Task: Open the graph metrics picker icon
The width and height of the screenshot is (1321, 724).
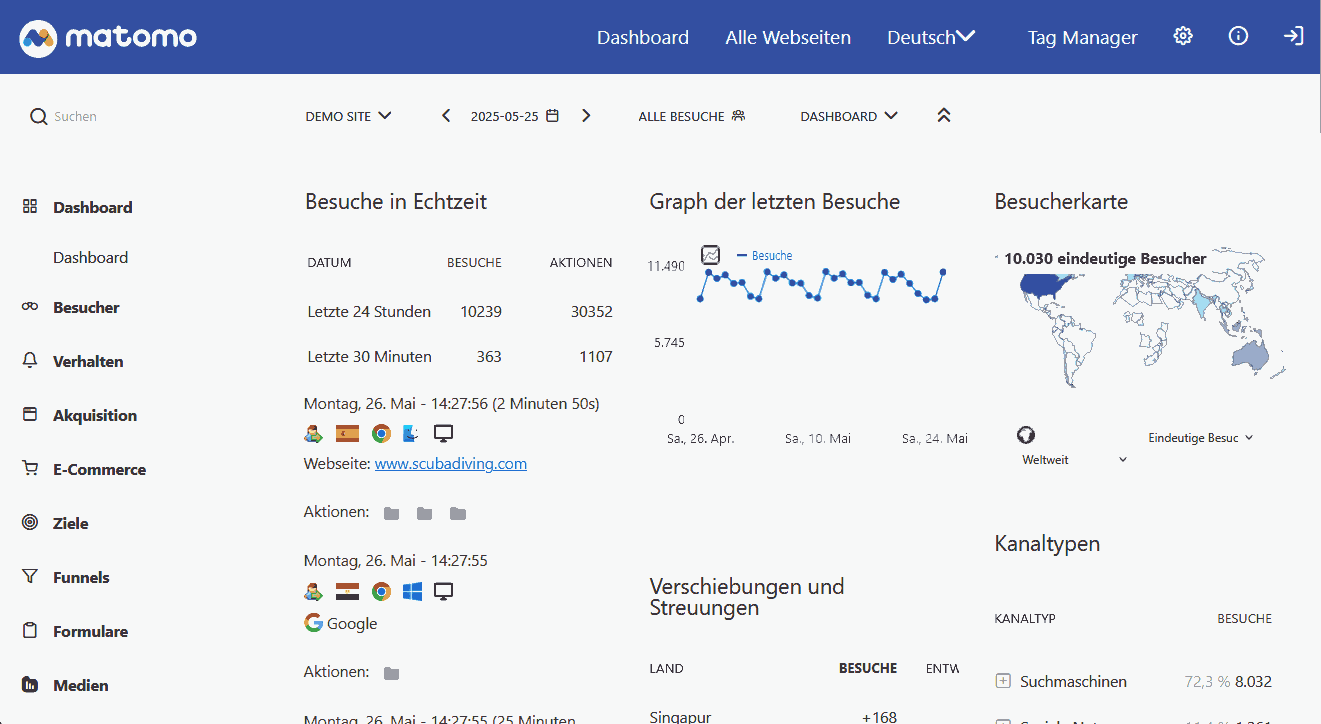Action: tap(710, 255)
